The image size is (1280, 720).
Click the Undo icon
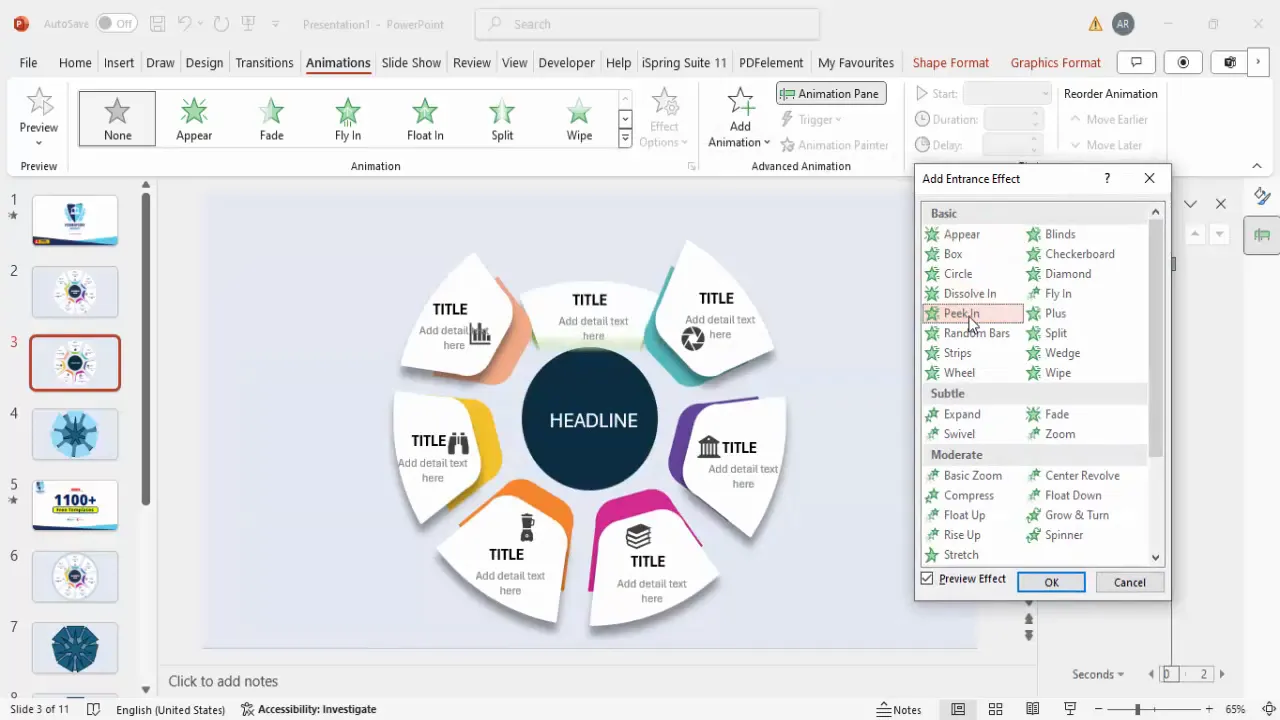pos(184,24)
